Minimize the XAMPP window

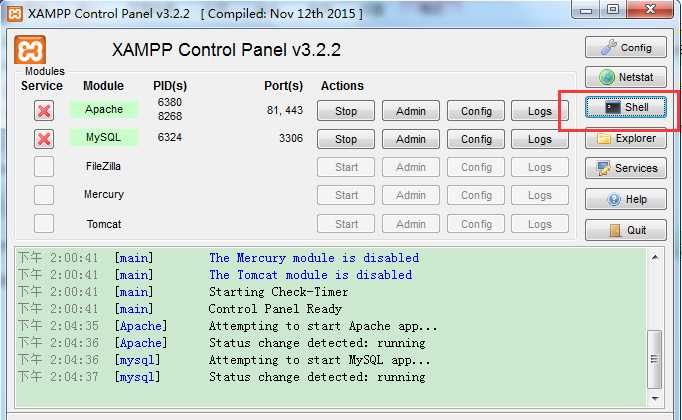pos(586,10)
